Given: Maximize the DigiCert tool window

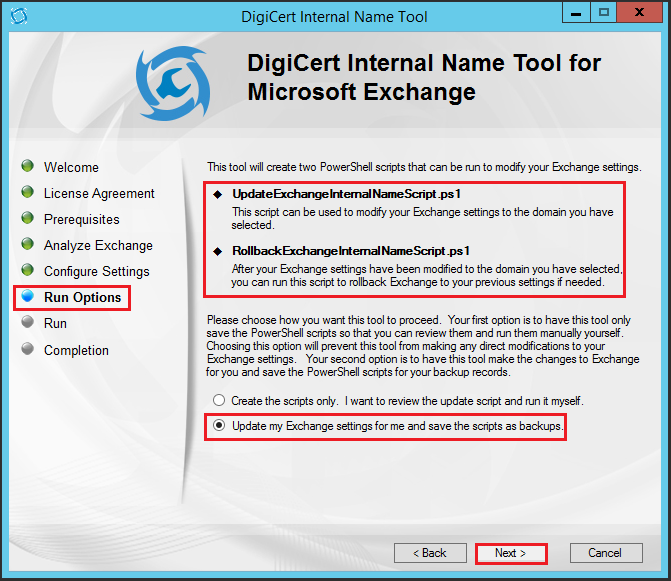Looking at the screenshot, I should tap(604, 14).
